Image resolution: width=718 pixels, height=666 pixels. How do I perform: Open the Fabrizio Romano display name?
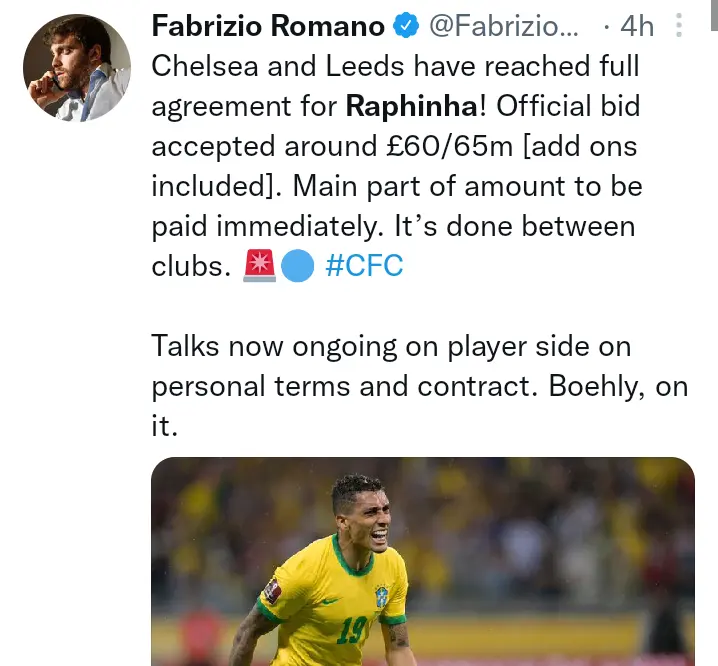[x=268, y=27]
